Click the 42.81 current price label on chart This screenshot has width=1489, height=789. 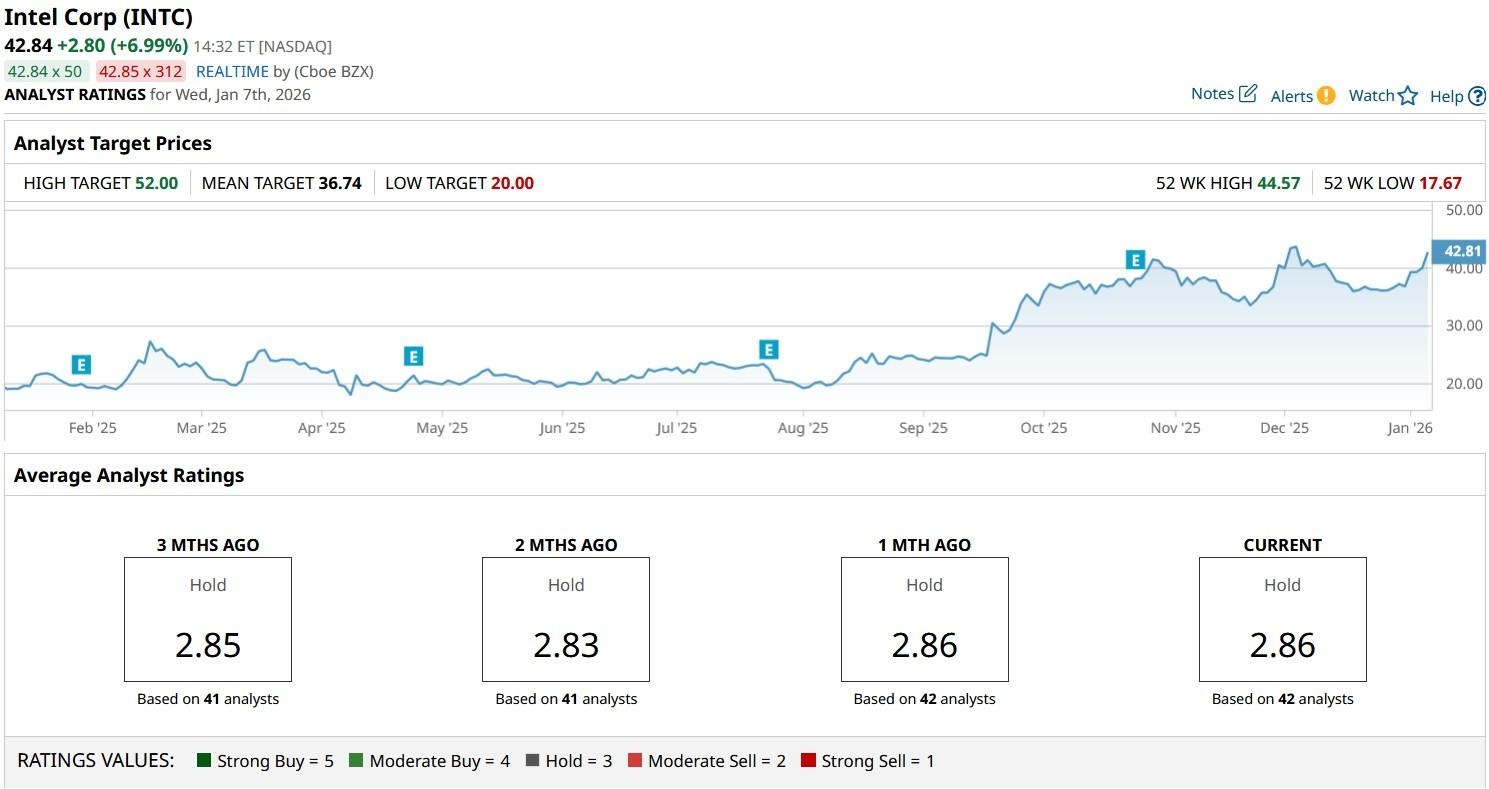tap(1461, 251)
